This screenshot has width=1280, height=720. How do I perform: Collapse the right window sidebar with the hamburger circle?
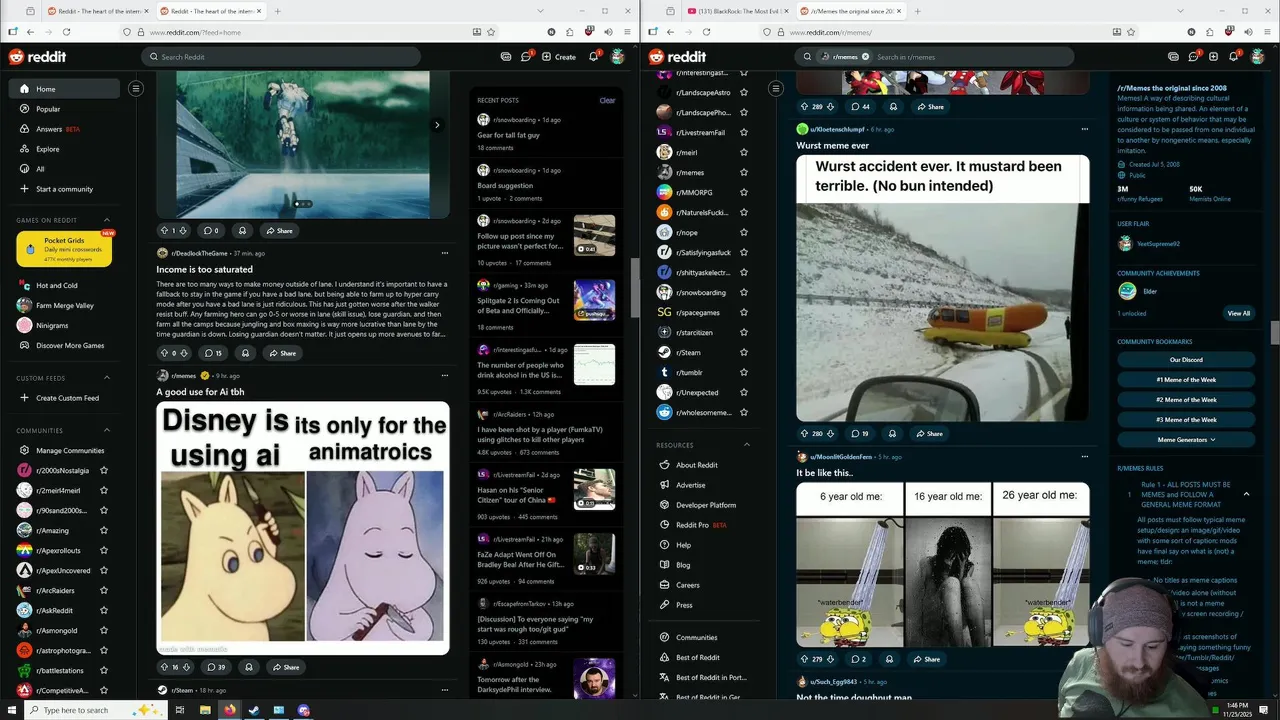pos(776,88)
